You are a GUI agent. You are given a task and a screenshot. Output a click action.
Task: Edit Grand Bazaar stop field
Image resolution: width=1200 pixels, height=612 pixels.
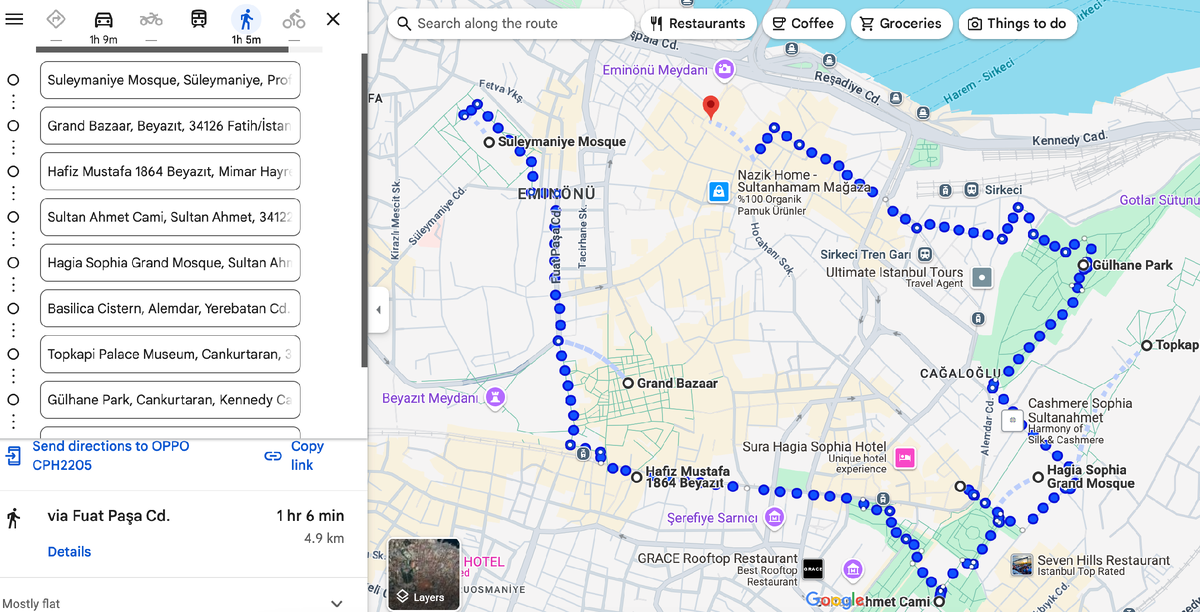click(x=170, y=126)
